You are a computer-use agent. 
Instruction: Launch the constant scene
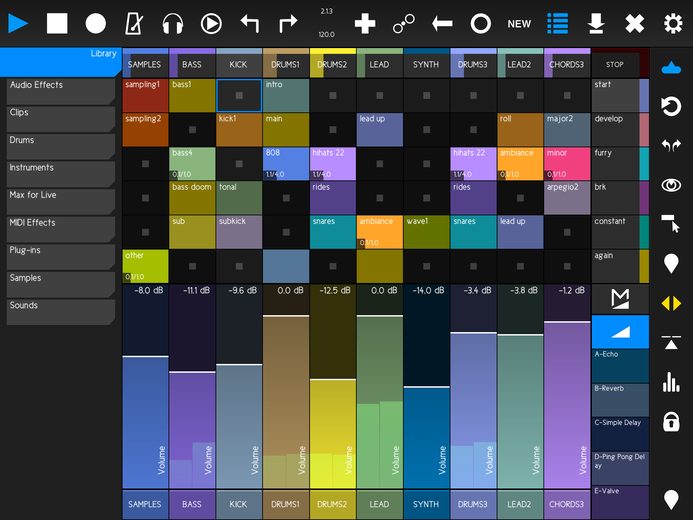(620, 232)
